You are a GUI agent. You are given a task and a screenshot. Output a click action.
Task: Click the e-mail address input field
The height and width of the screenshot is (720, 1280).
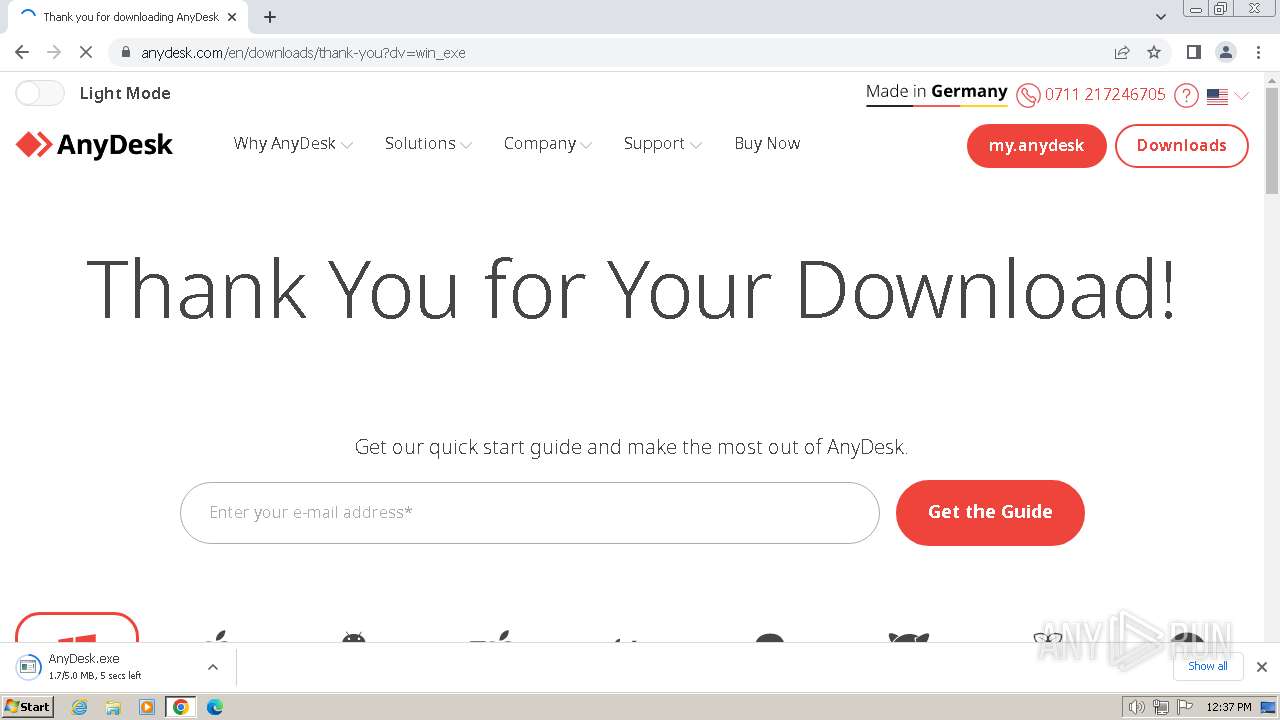click(530, 513)
